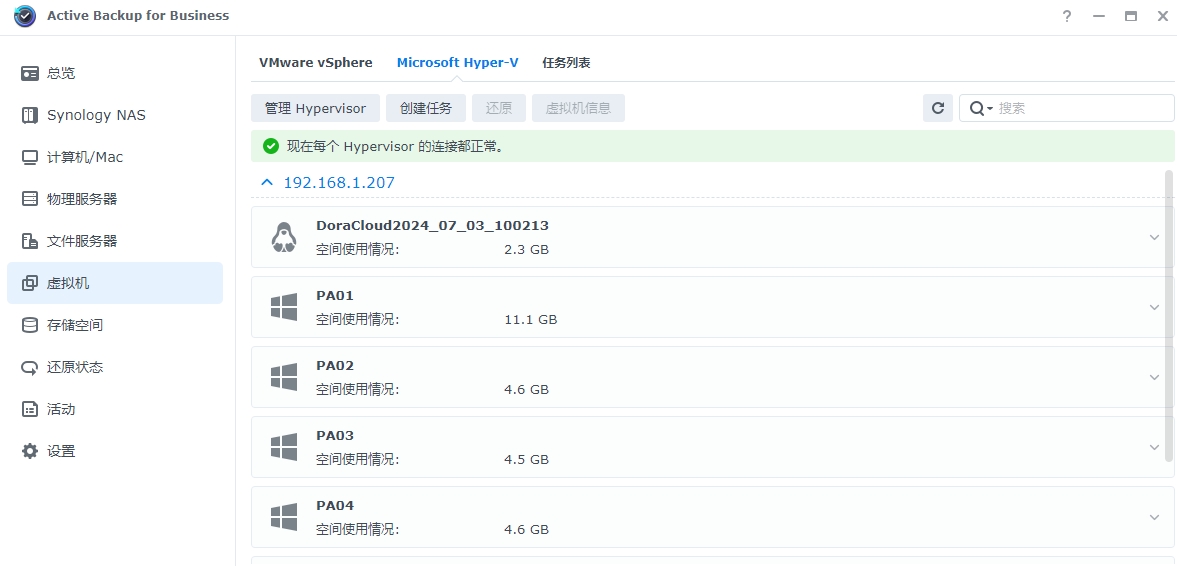Open 物理服务器 physical server section
This screenshot has width=1177, height=566.
click(x=82, y=199)
